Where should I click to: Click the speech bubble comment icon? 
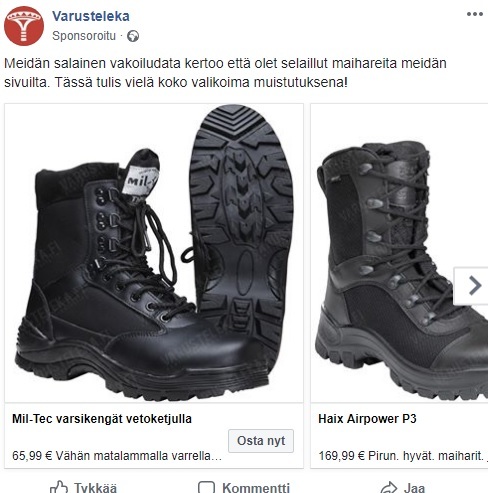click(206, 487)
